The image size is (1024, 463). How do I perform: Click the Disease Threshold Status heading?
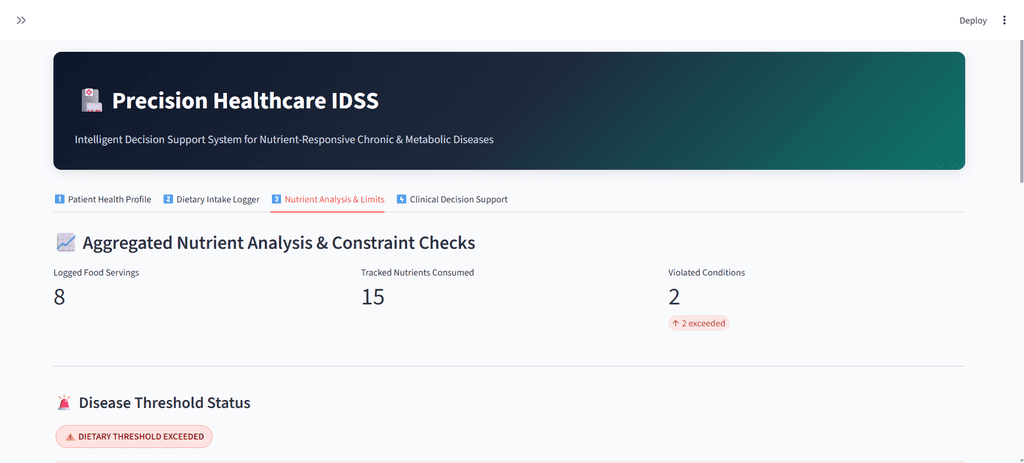click(x=165, y=403)
